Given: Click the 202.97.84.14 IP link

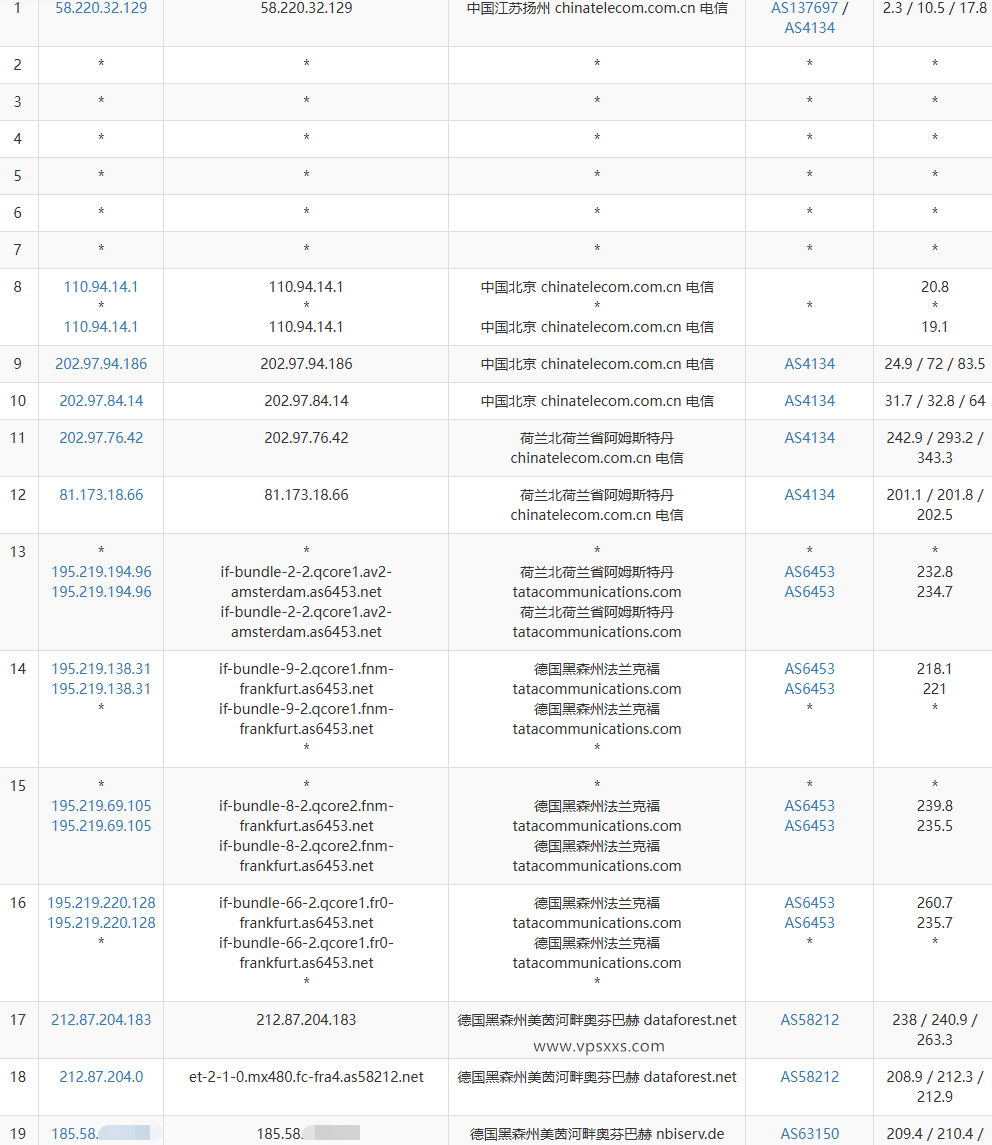Looking at the screenshot, I should click(101, 401).
